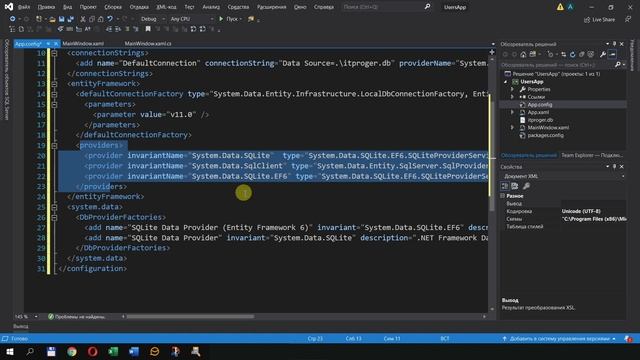Open the XML-код menu

[x=166, y=7]
